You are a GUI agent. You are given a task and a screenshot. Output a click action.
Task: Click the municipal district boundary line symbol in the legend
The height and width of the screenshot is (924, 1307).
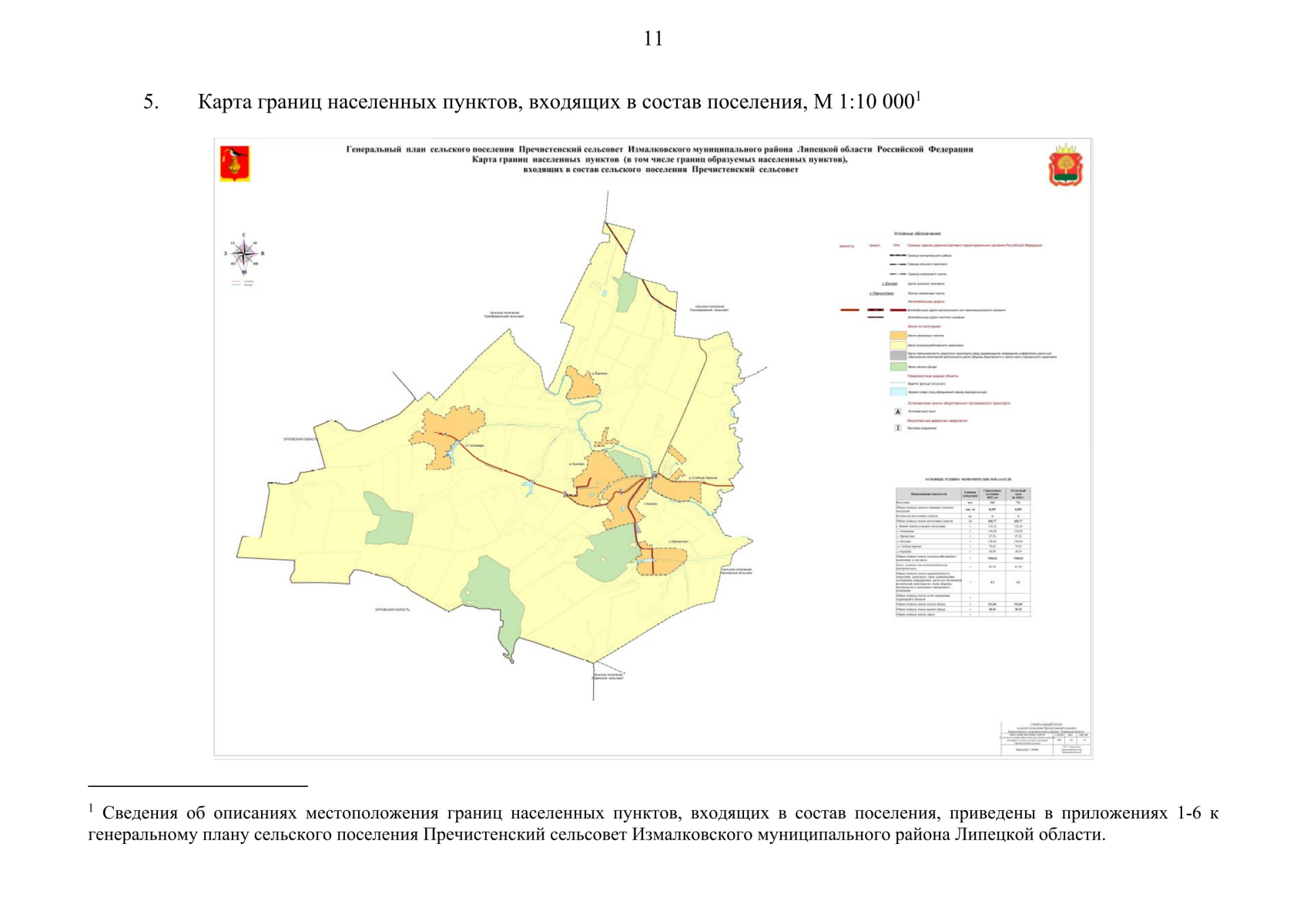click(897, 255)
